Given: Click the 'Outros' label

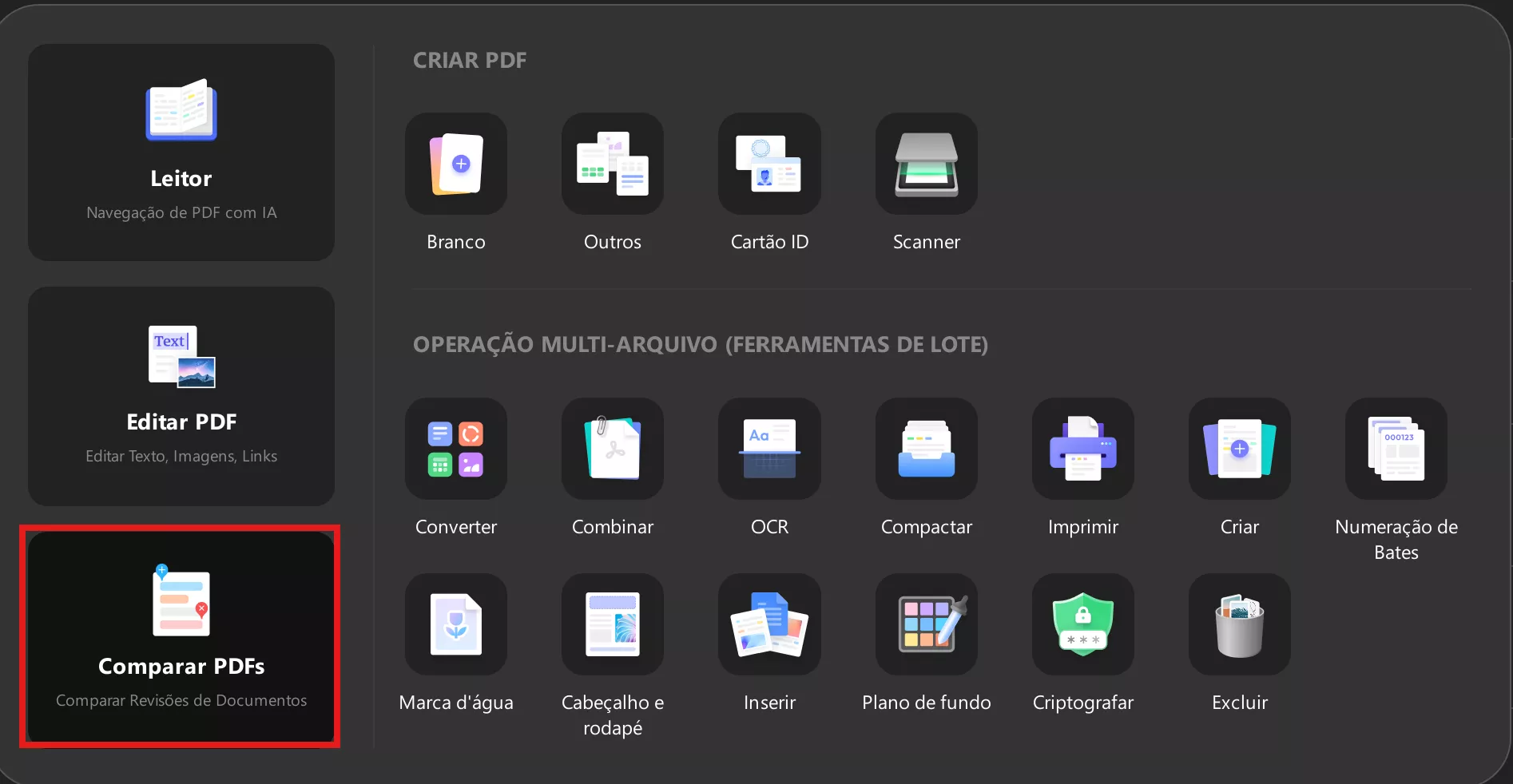Looking at the screenshot, I should click(x=613, y=242).
